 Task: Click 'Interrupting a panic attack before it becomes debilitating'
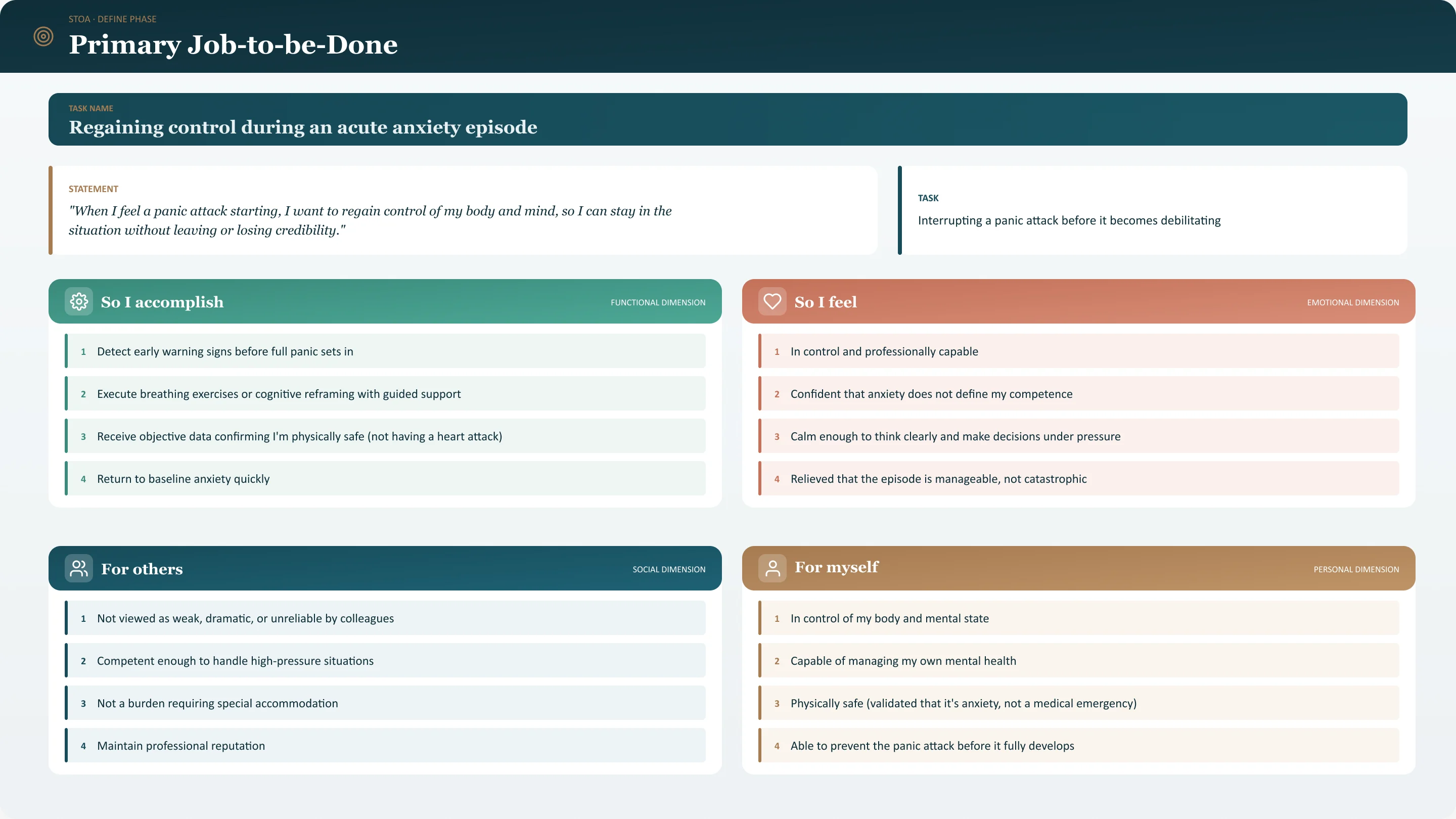1069,220
